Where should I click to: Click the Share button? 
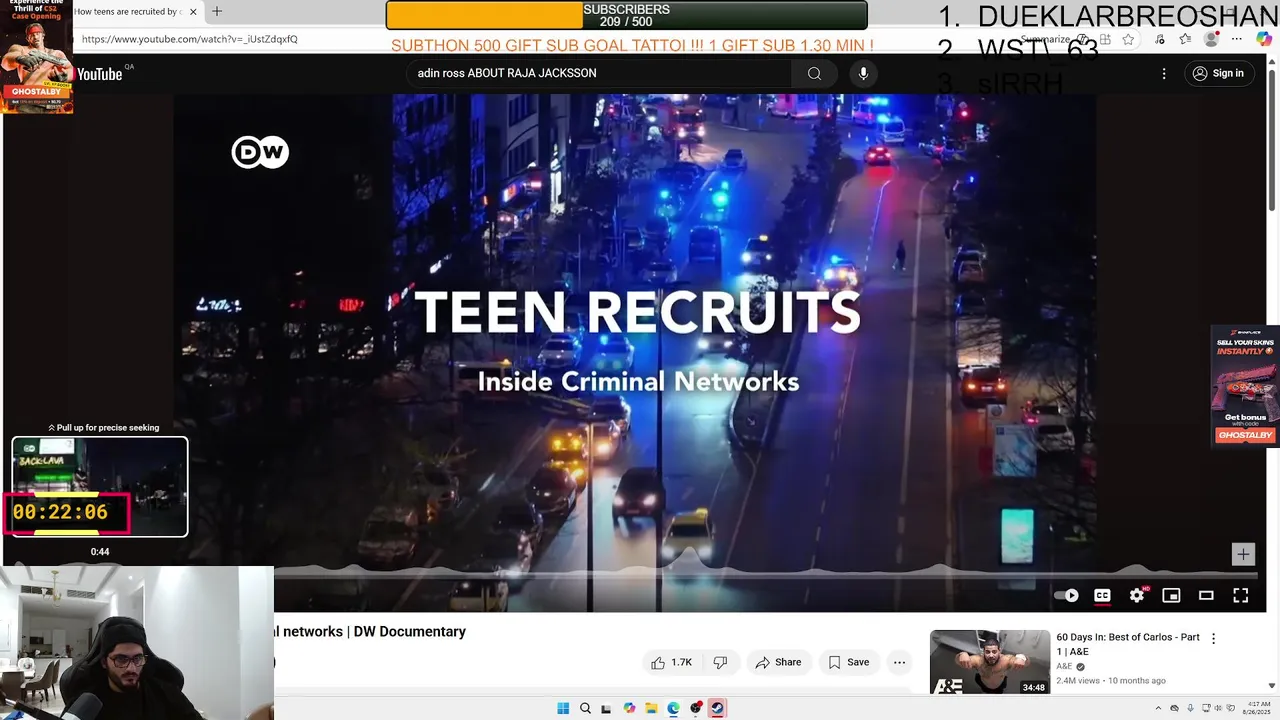[x=778, y=662]
